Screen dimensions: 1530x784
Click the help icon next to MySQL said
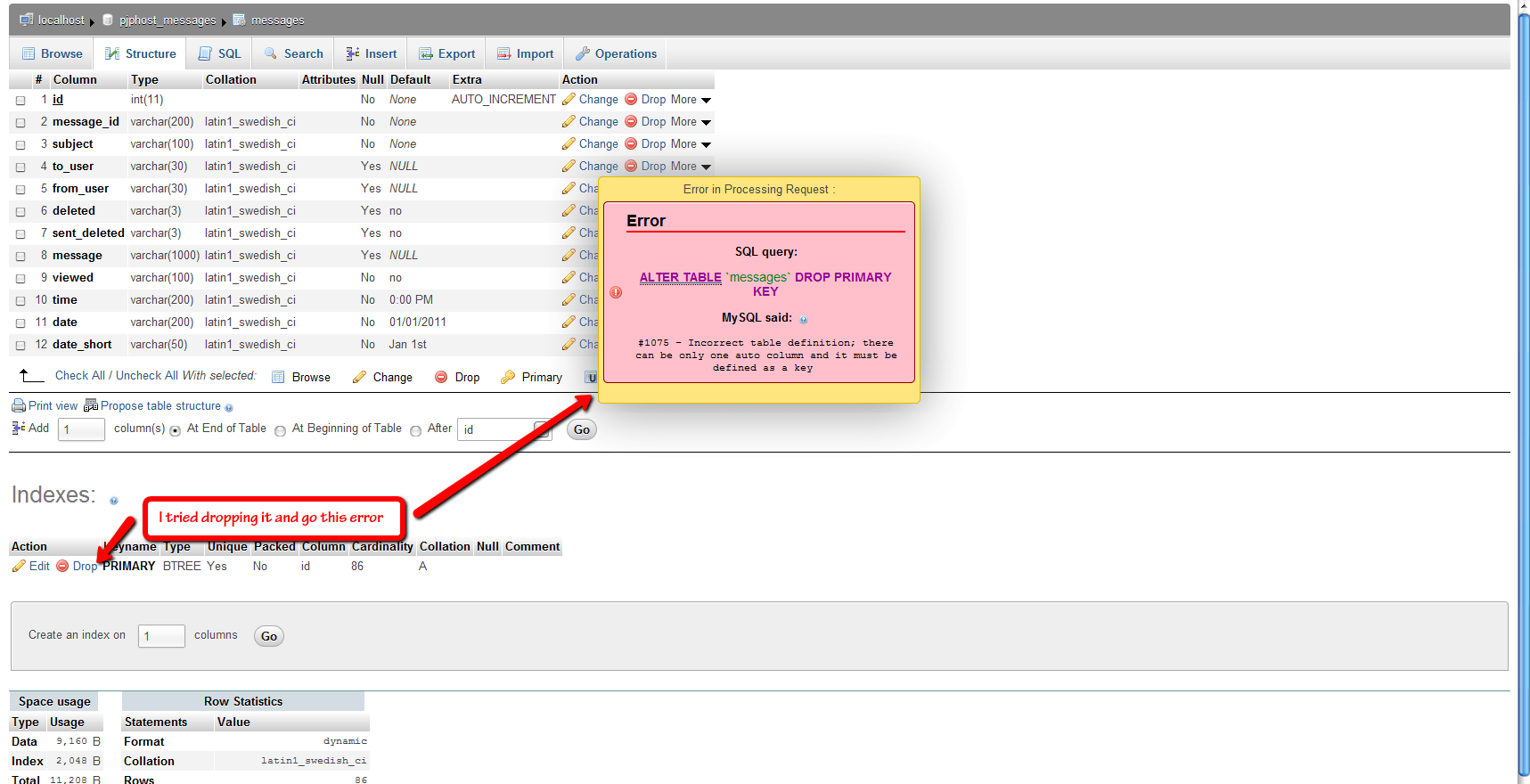[x=803, y=320]
